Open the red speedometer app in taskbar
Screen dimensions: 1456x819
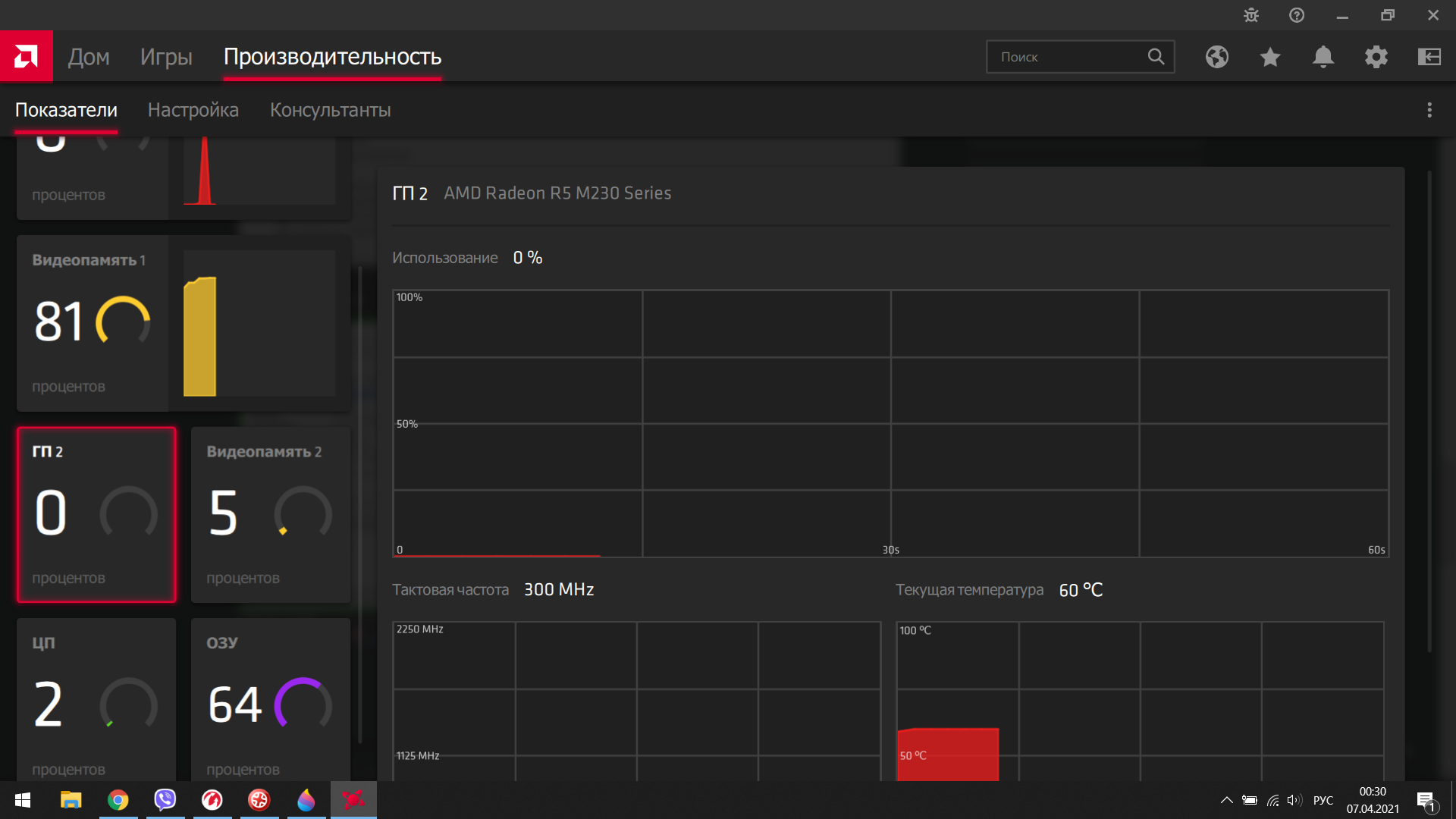point(212,800)
